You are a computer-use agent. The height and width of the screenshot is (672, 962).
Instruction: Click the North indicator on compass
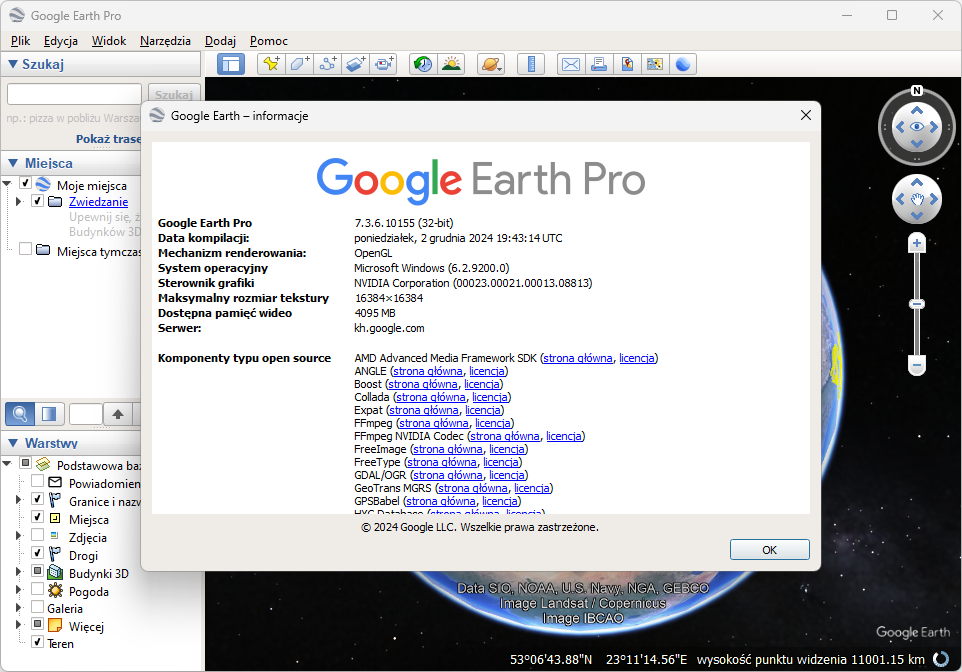(x=917, y=91)
